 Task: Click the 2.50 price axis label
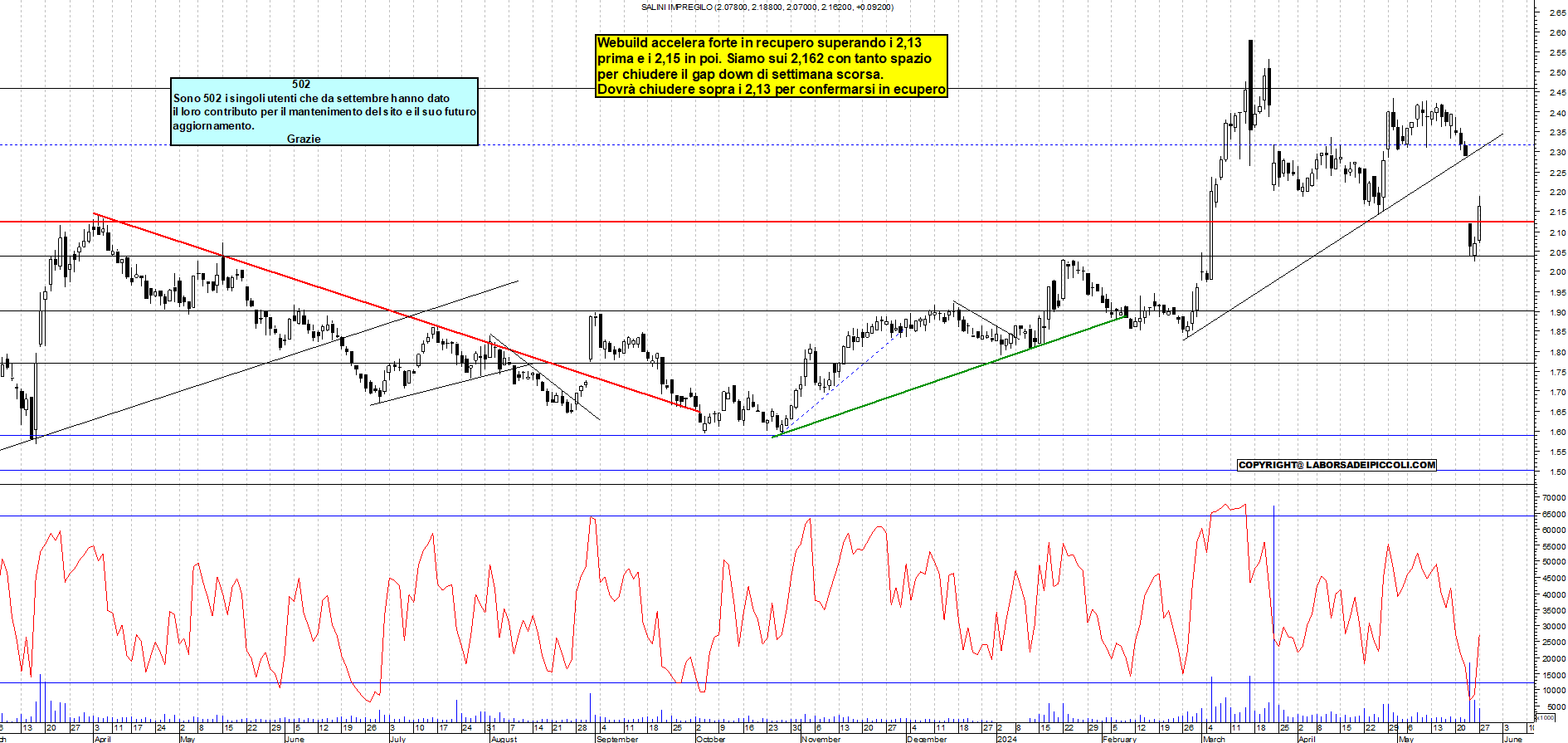coord(1557,73)
